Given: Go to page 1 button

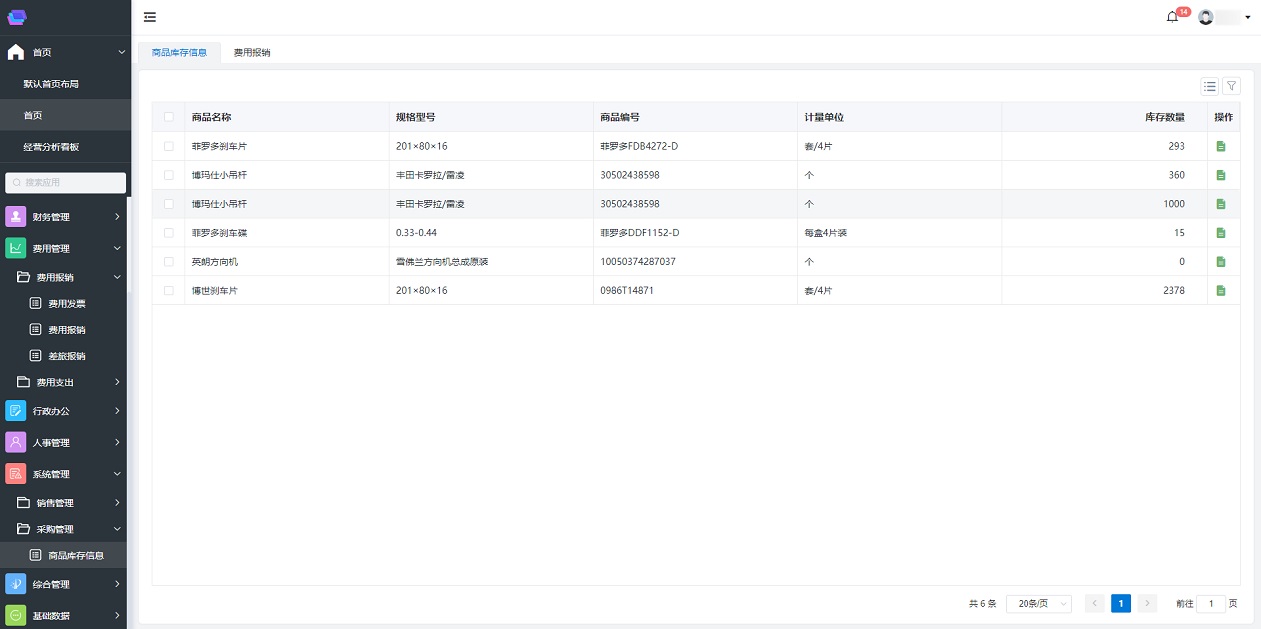Looking at the screenshot, I should pos(1121,604).
